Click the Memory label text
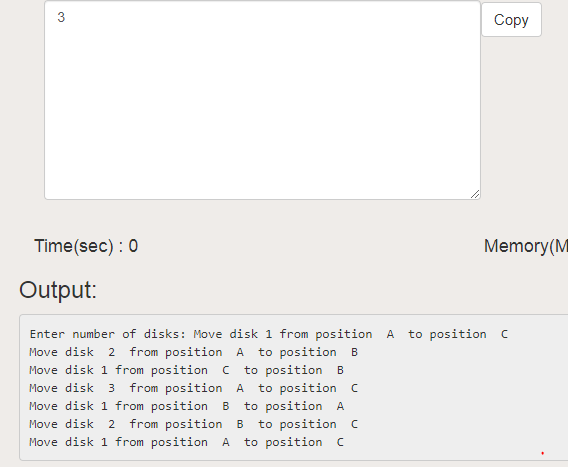Image resolution: width=568 pixels, height=467 pixels. point(526,246)
